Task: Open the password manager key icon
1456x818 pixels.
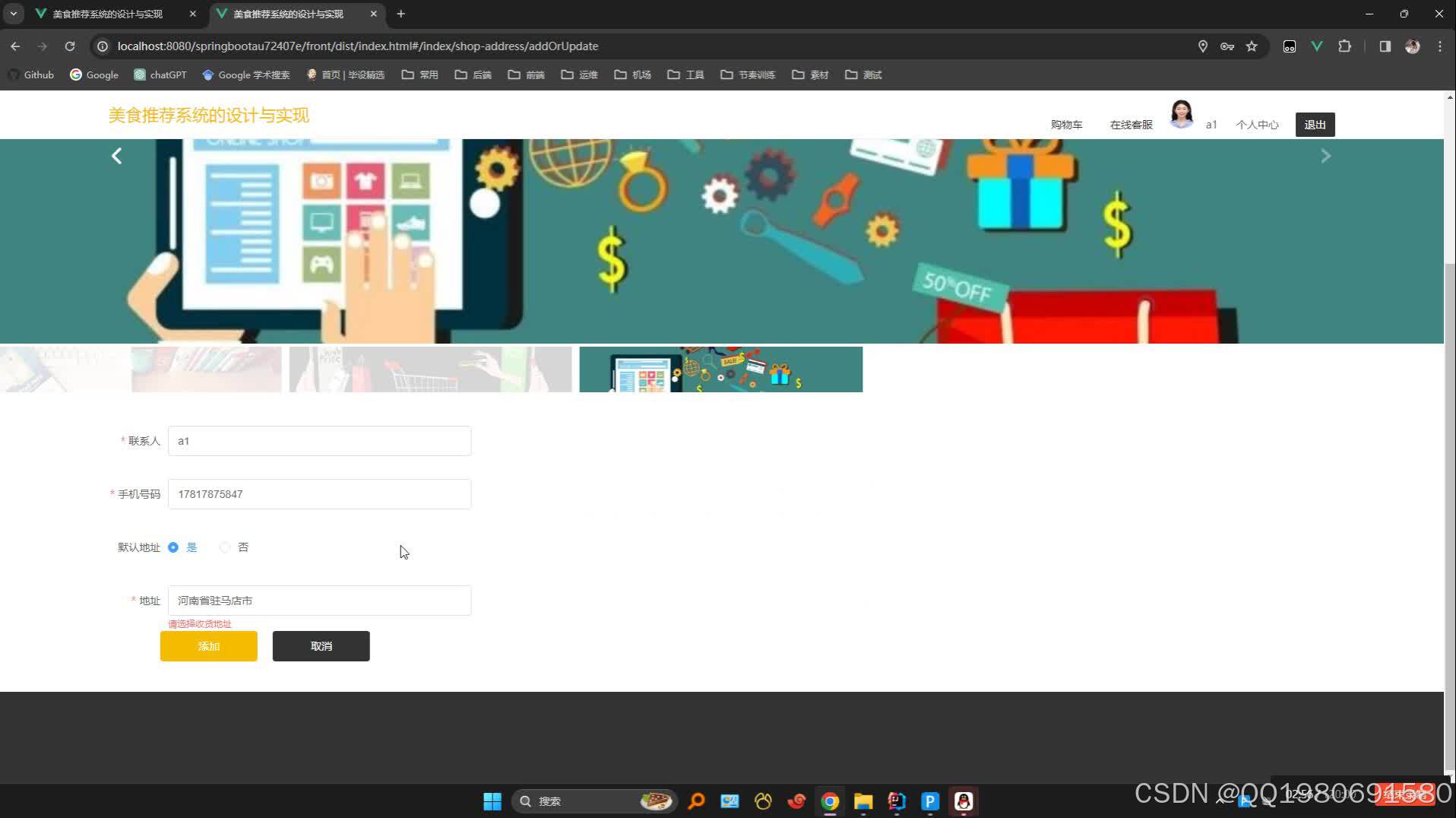Action: click(1227, 46)
